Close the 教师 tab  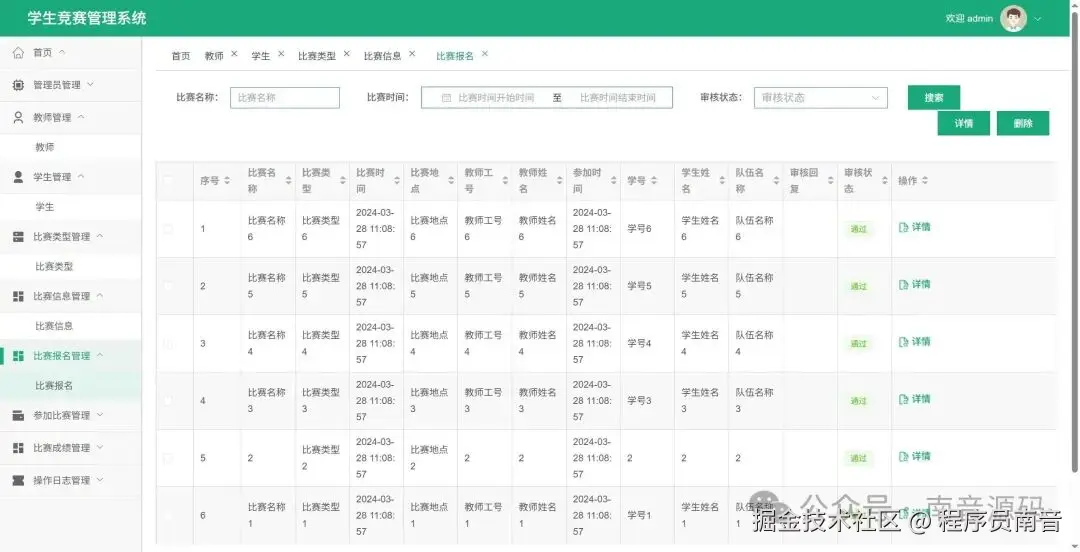[234, 53]
